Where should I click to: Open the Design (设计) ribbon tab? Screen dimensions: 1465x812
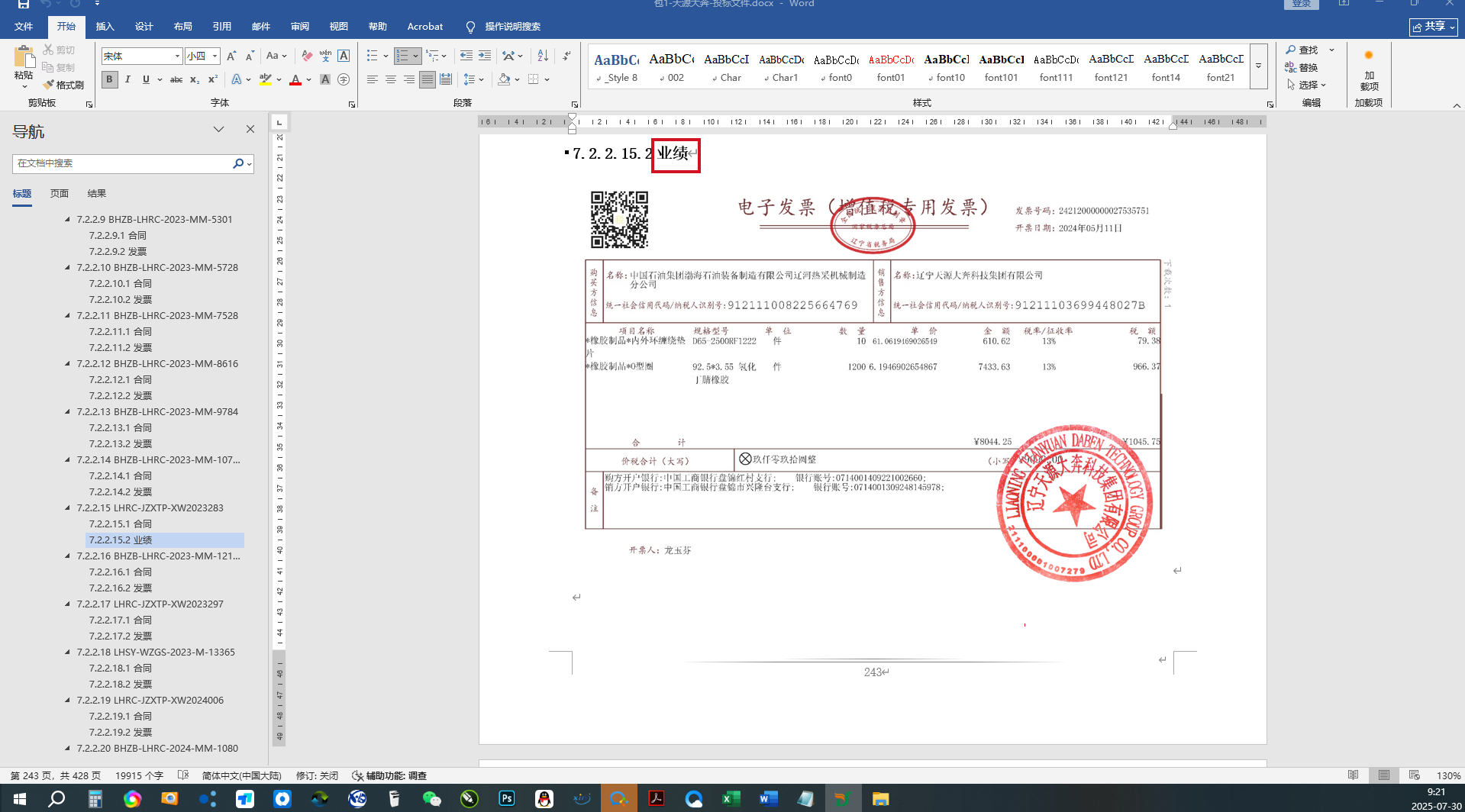point(144,27)
